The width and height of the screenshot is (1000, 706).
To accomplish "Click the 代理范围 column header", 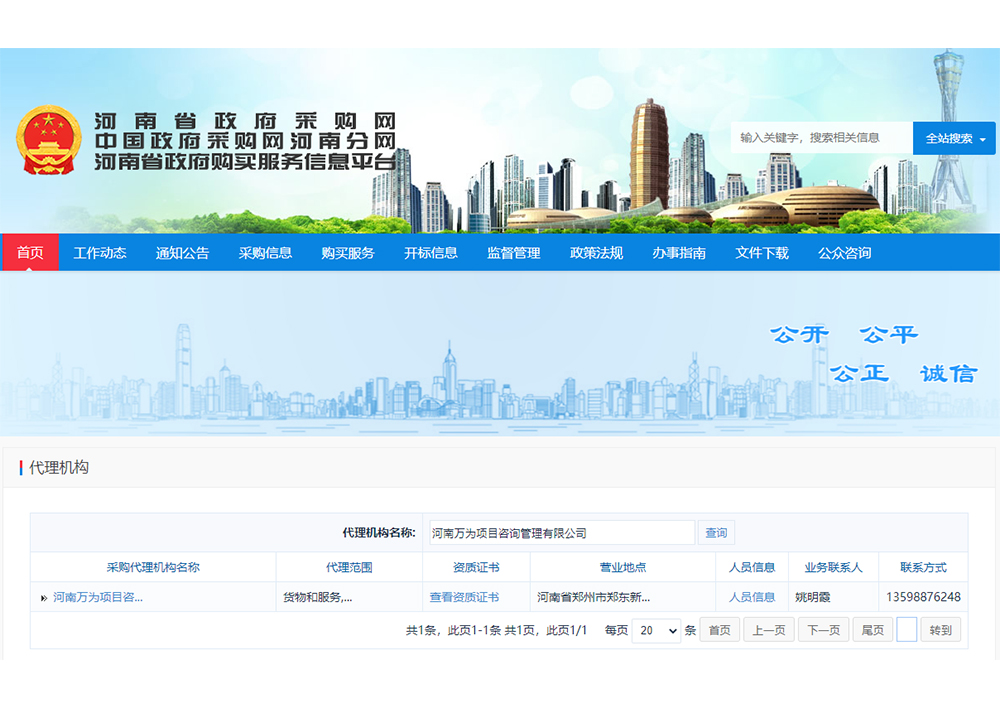I will click(x=349, y=568).
